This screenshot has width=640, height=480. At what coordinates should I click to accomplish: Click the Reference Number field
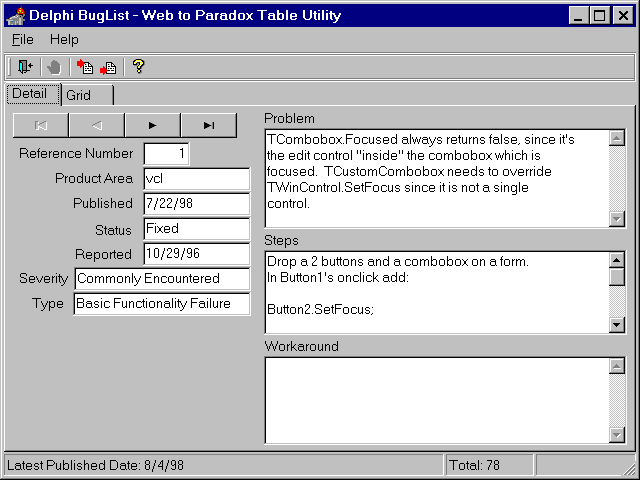click(x=166, y=154)
